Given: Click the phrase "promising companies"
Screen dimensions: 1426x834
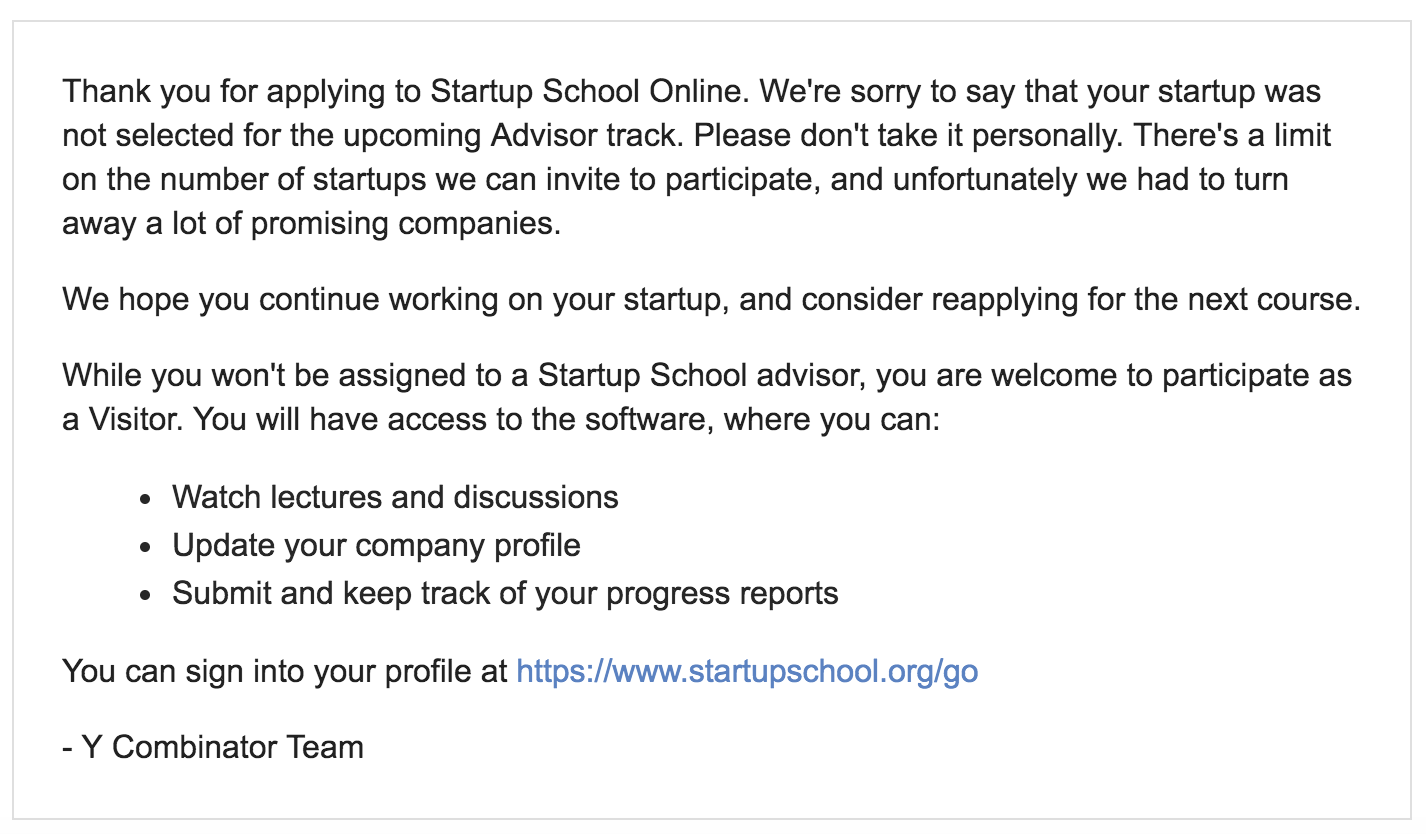Looking at the screenshot, I should pyautogui.click(x=405, y=223).
